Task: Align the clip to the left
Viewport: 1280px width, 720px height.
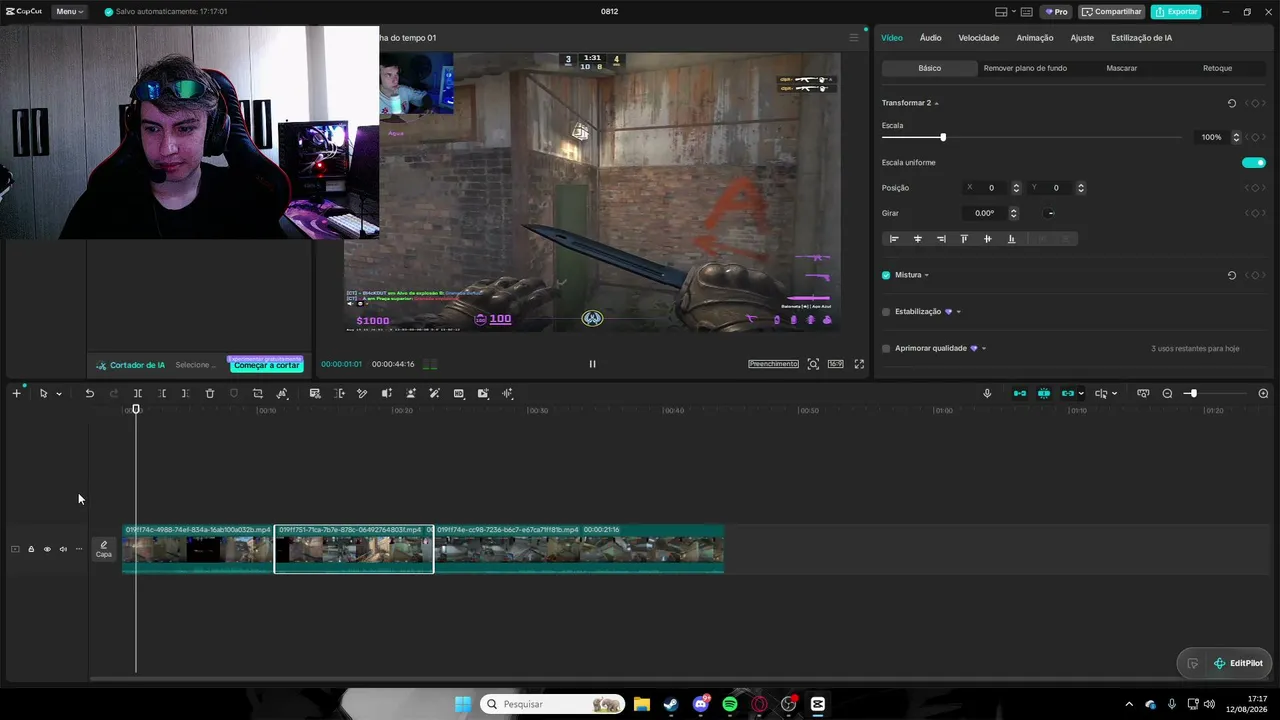Action: 894,239
